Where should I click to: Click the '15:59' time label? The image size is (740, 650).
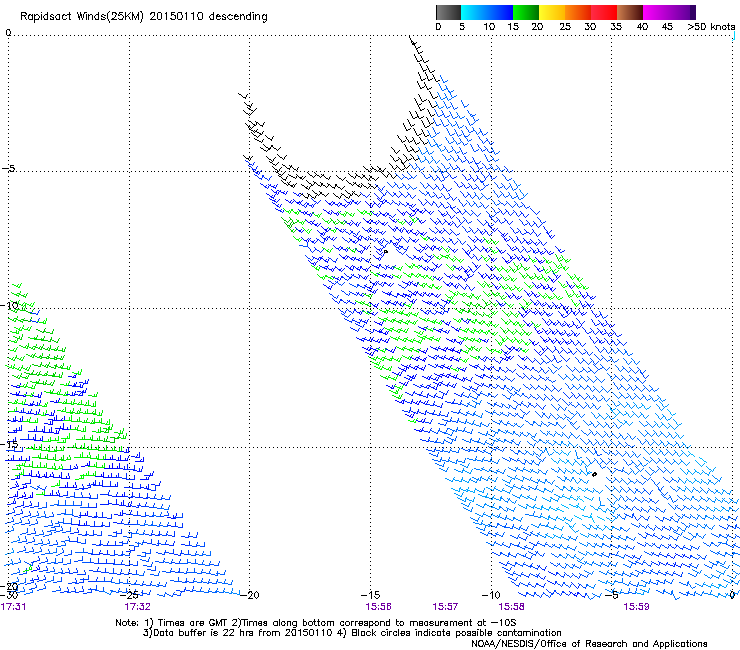click(x=636, y=607)
